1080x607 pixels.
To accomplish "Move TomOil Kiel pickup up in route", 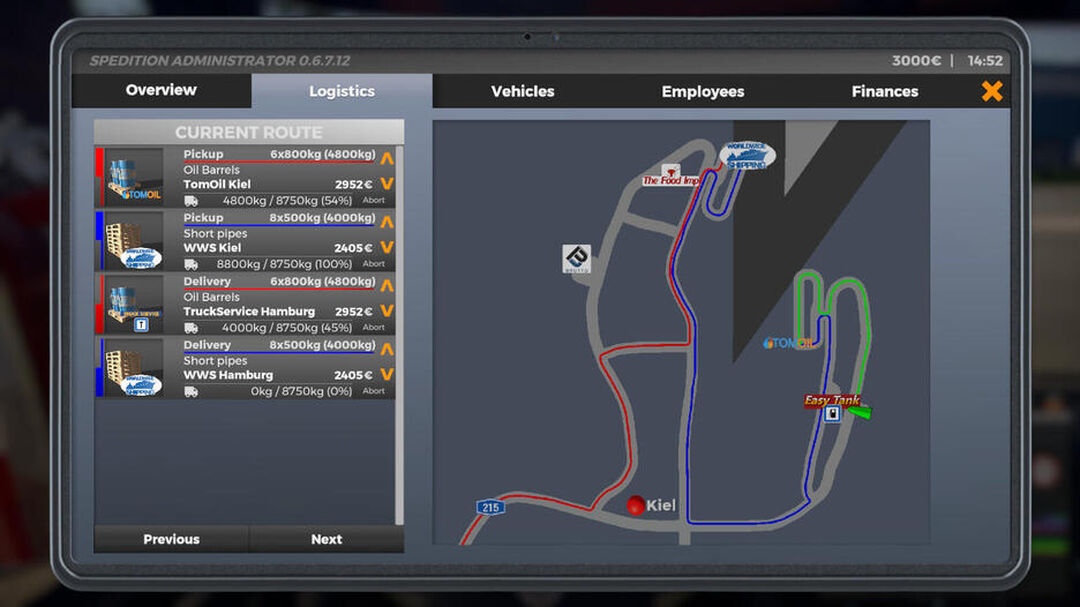I will click(x=387, y=158).
